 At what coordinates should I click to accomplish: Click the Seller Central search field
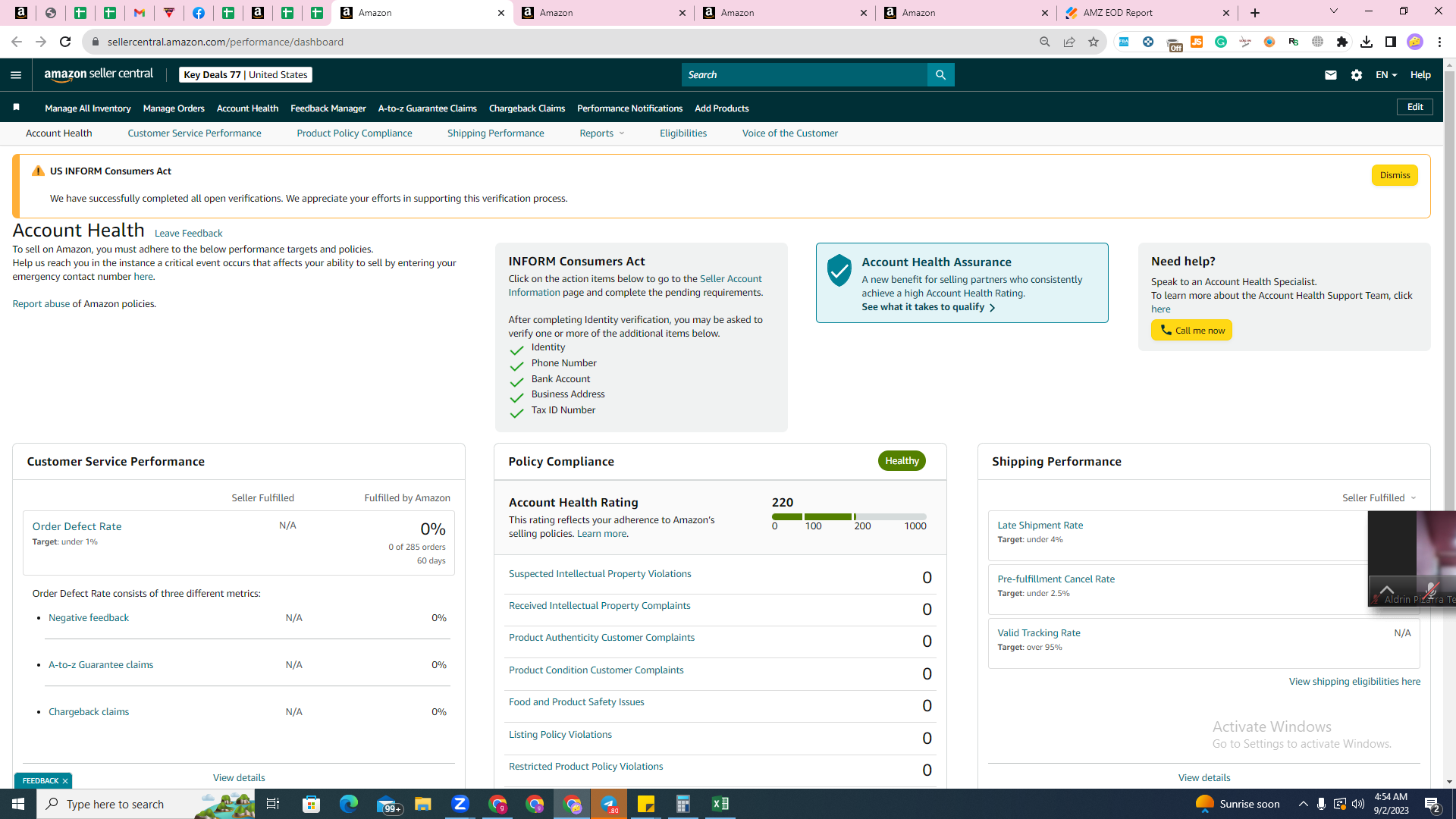coord(804,75)
